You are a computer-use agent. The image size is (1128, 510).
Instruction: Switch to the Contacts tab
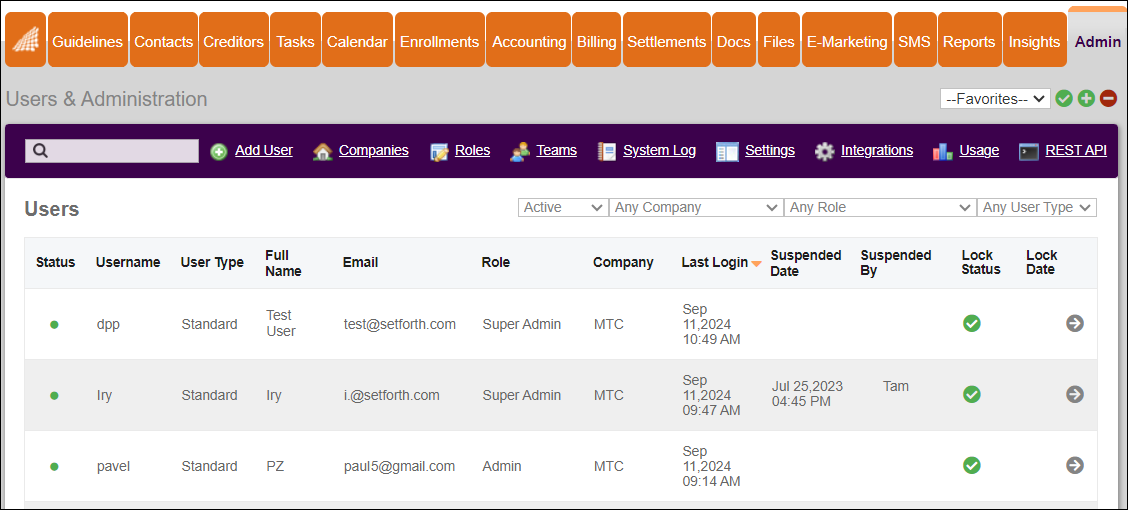coord(163,42)
